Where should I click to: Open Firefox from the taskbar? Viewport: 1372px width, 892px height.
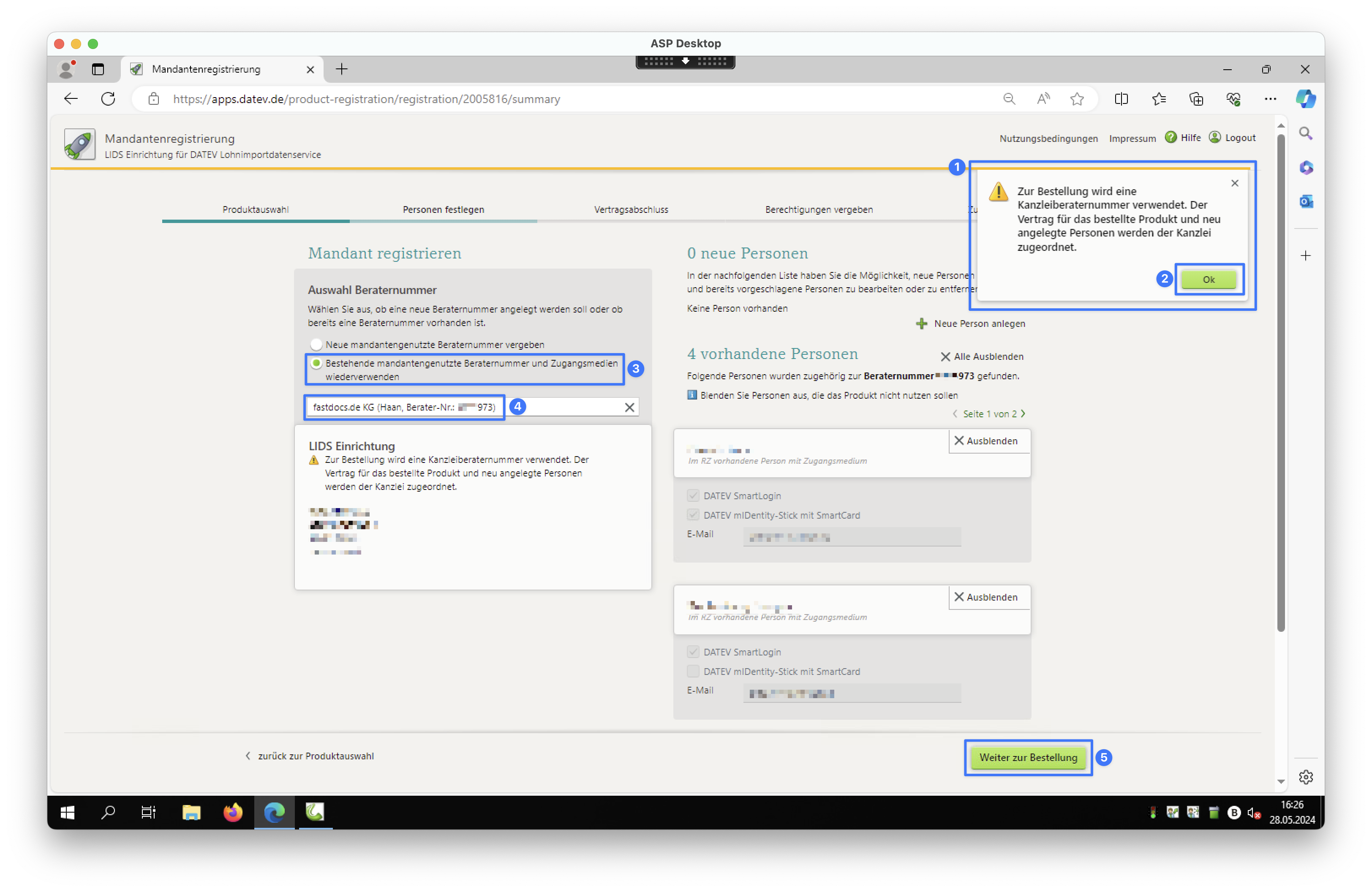(233, 813)
